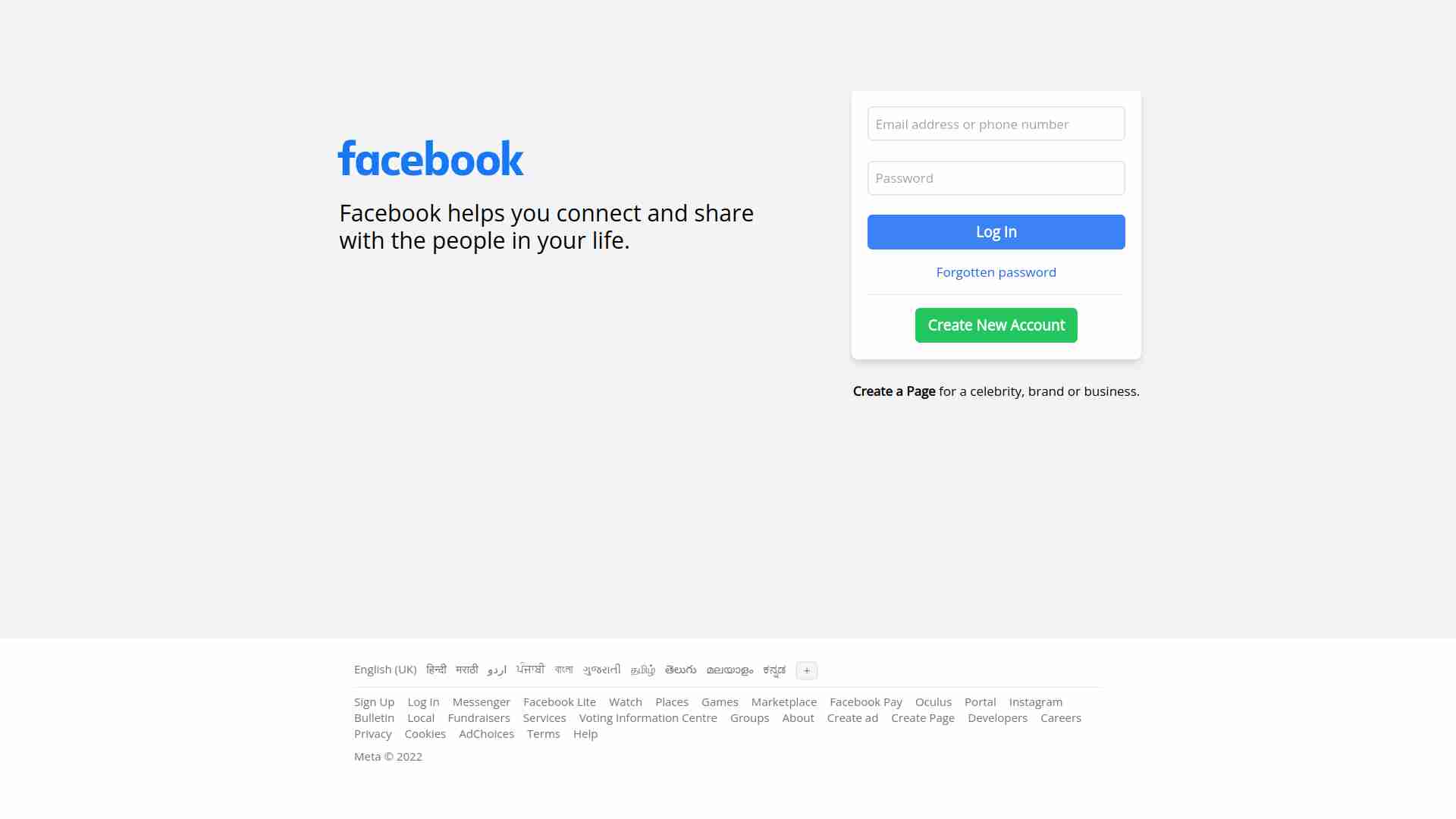Click the Password input field
1456x819 pixels.
tap(996, 177)
